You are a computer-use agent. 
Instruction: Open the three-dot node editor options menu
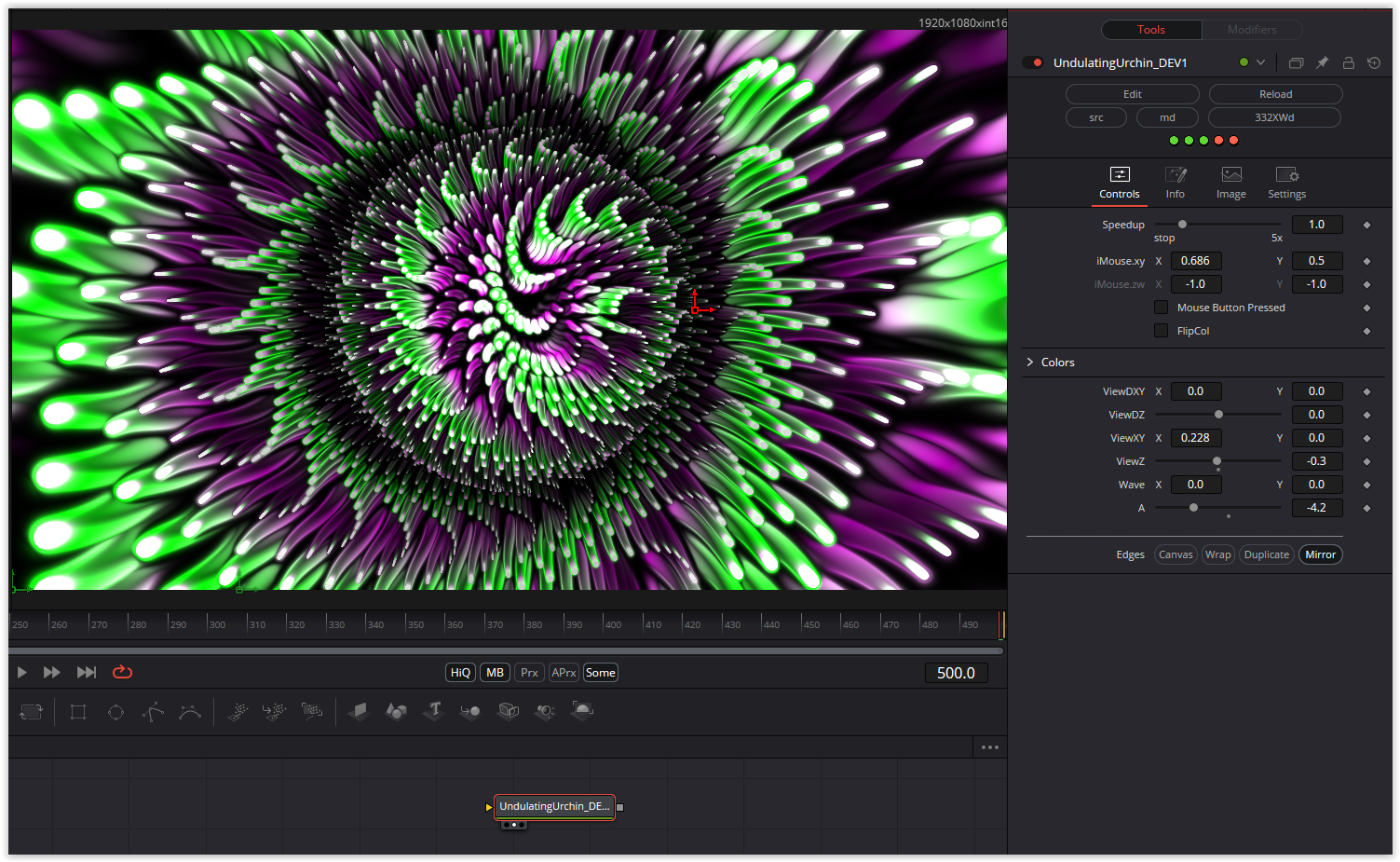(x=990, y=747)
